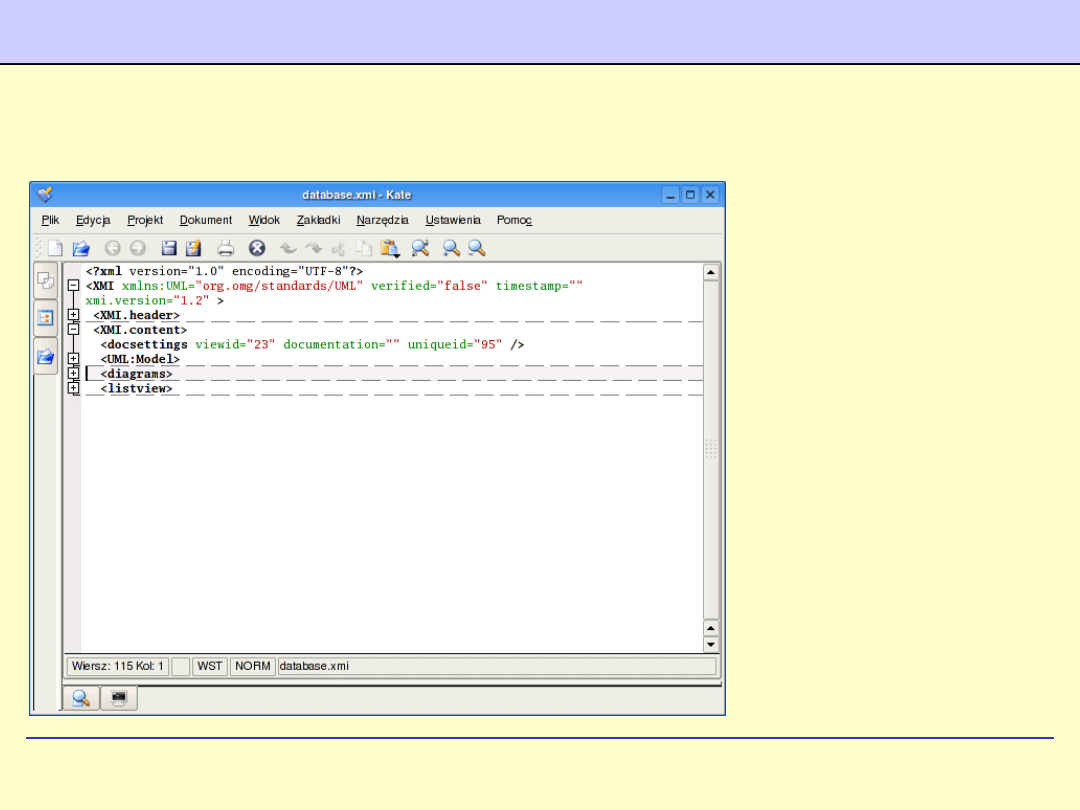The width and height of the screenshot is (1080, 810).
Task: Click the Paste clipboard toolbar icon
Action: 390,248
